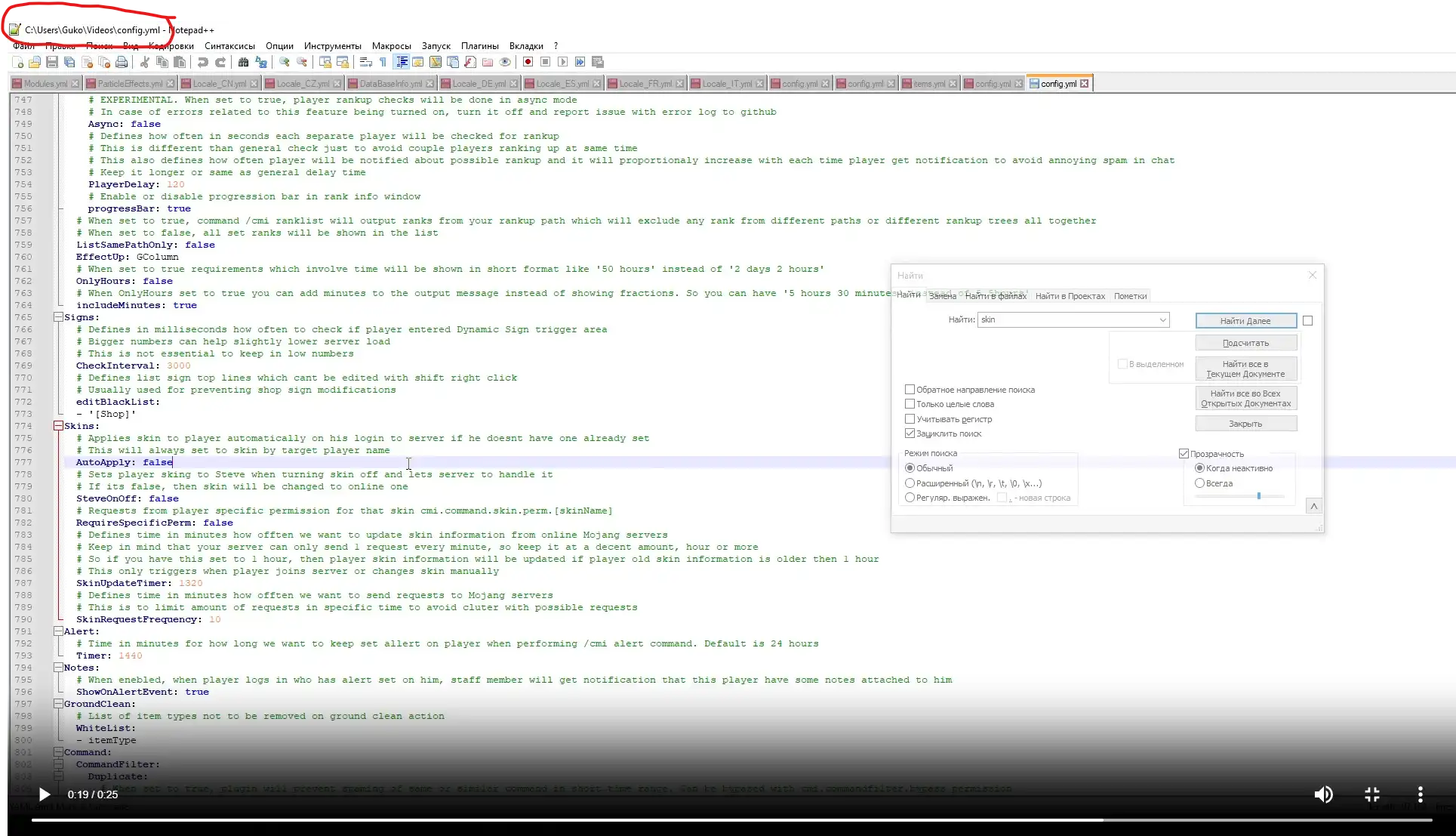The width and height of the screenshot is (1456, 836).
Task: Click the Print toolbar icon
Action: coord(122,62)
